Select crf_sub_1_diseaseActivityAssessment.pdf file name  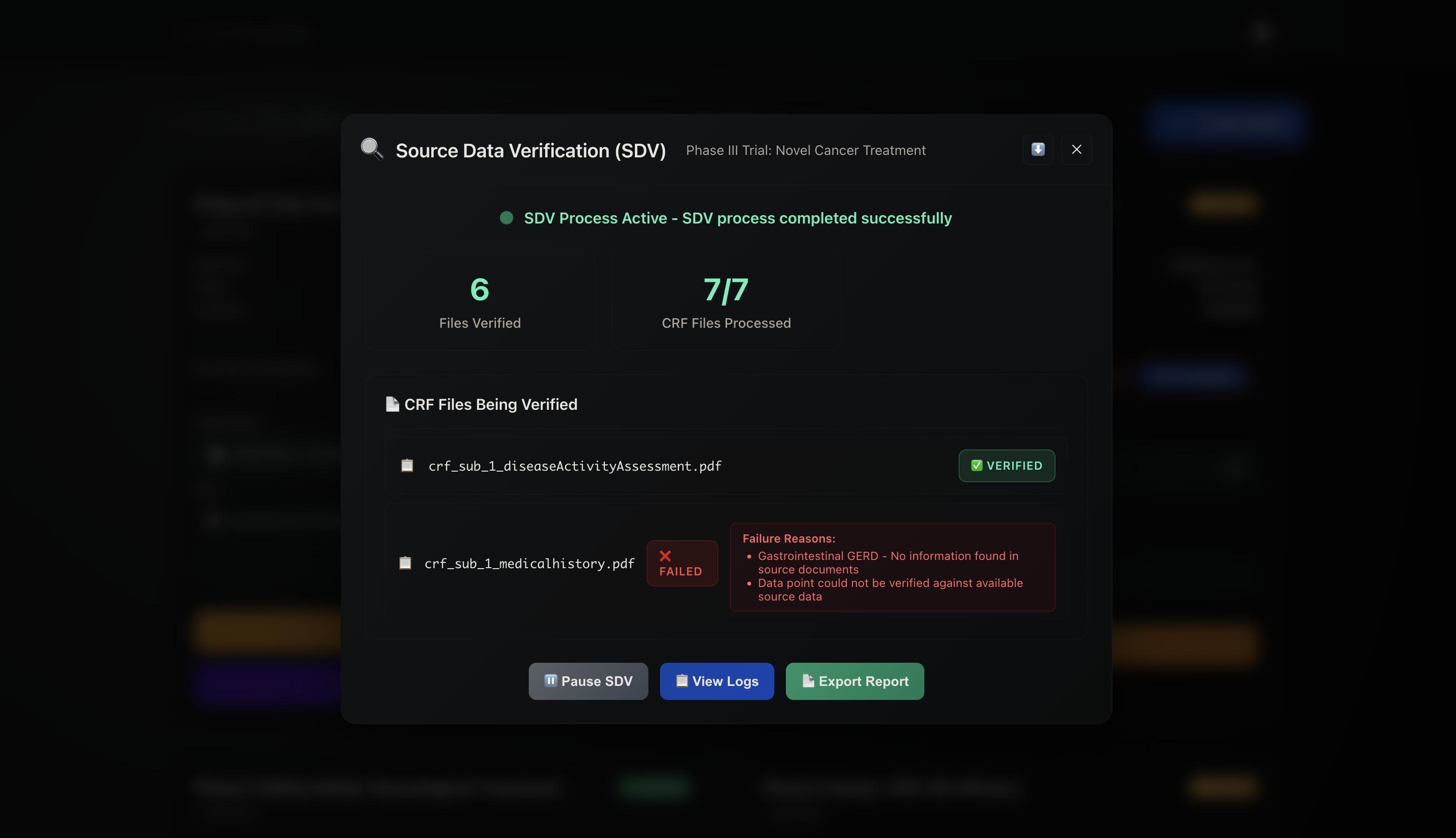(x=575, y=466)
